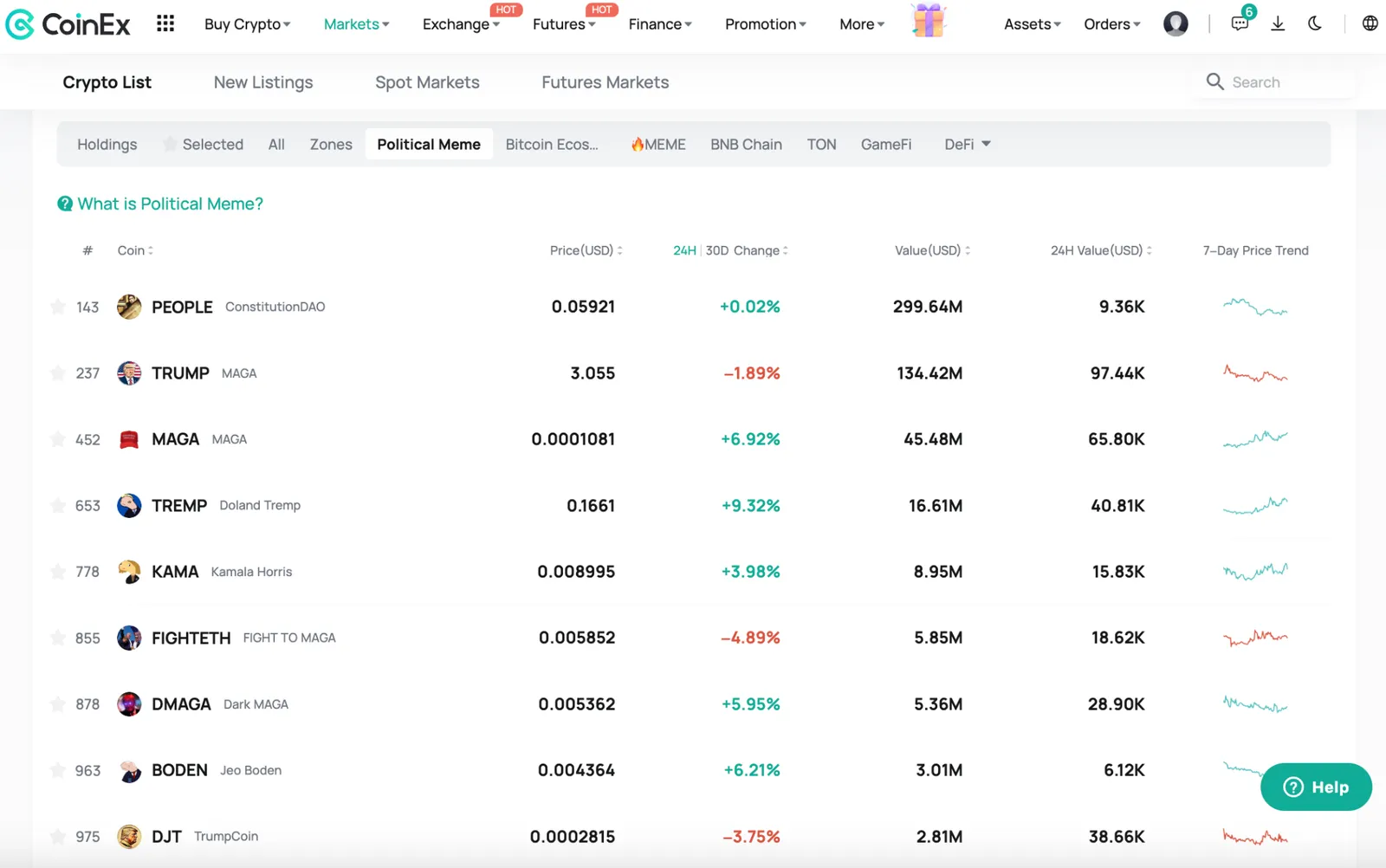Open the messages icon with badge 6
The height and width of the screenshot is (868, 1386).
point(1240,23)
